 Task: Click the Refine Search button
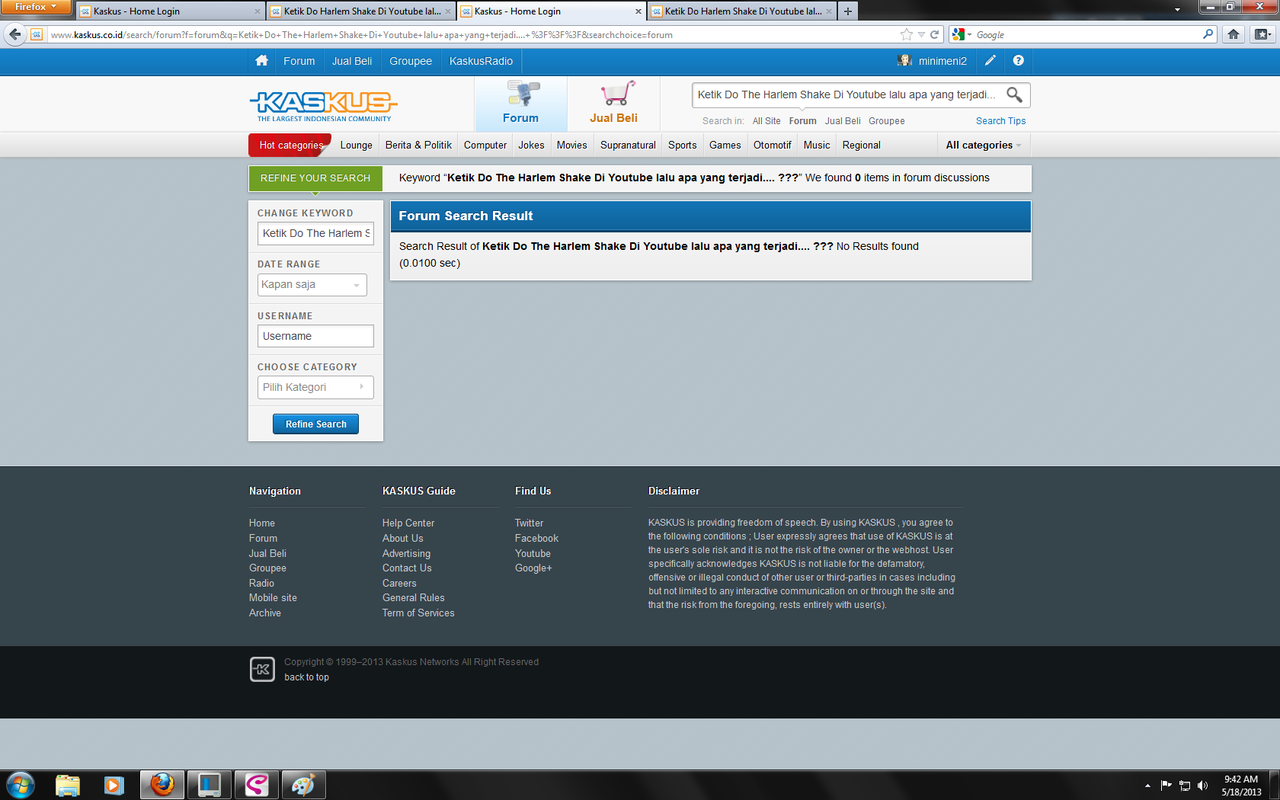point(316,424)
